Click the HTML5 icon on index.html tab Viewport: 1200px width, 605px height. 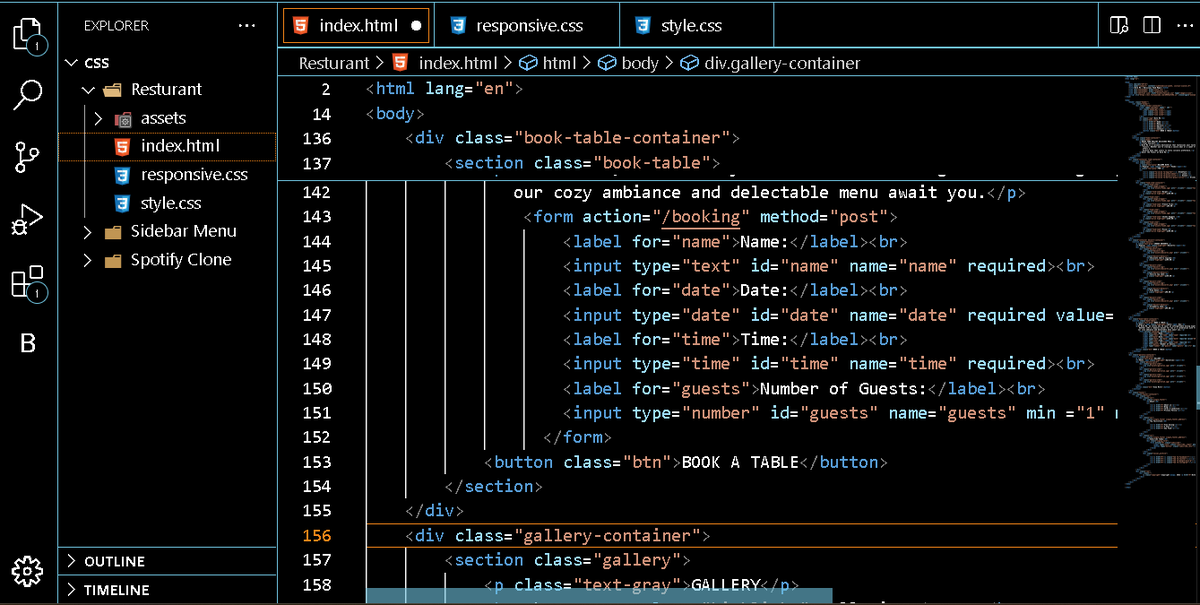pos(301,25)
